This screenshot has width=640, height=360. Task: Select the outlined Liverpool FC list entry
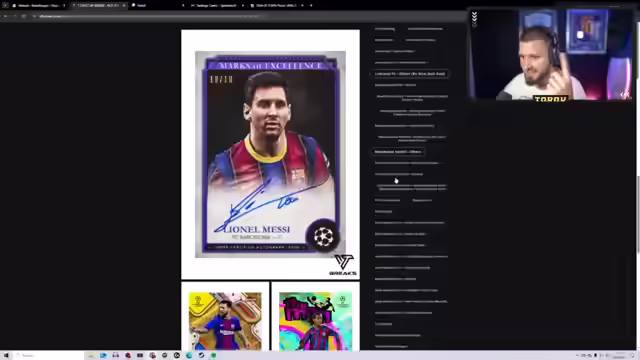409,74
